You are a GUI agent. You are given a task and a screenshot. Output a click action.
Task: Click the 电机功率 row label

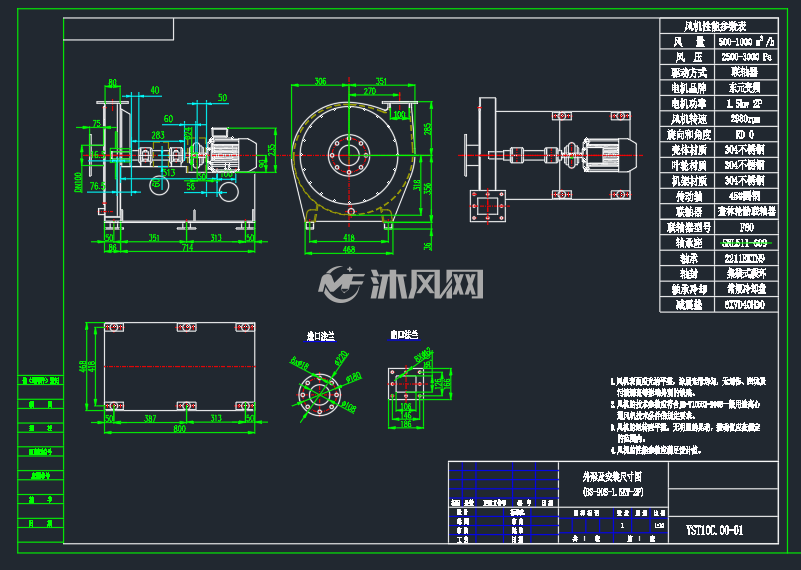[x=688, y=104]
